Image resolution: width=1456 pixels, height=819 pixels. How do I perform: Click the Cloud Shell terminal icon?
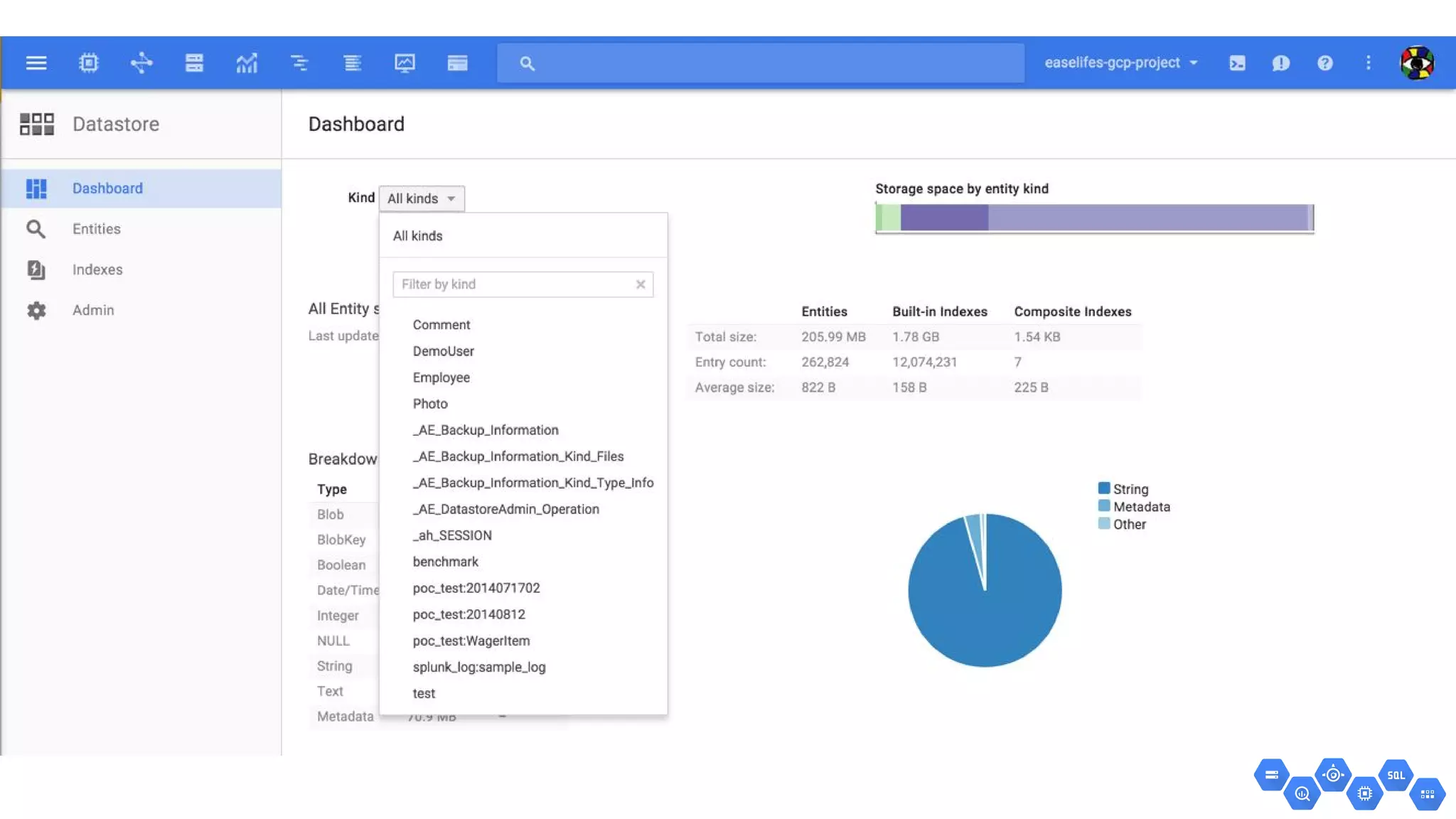click(1237, 63)
